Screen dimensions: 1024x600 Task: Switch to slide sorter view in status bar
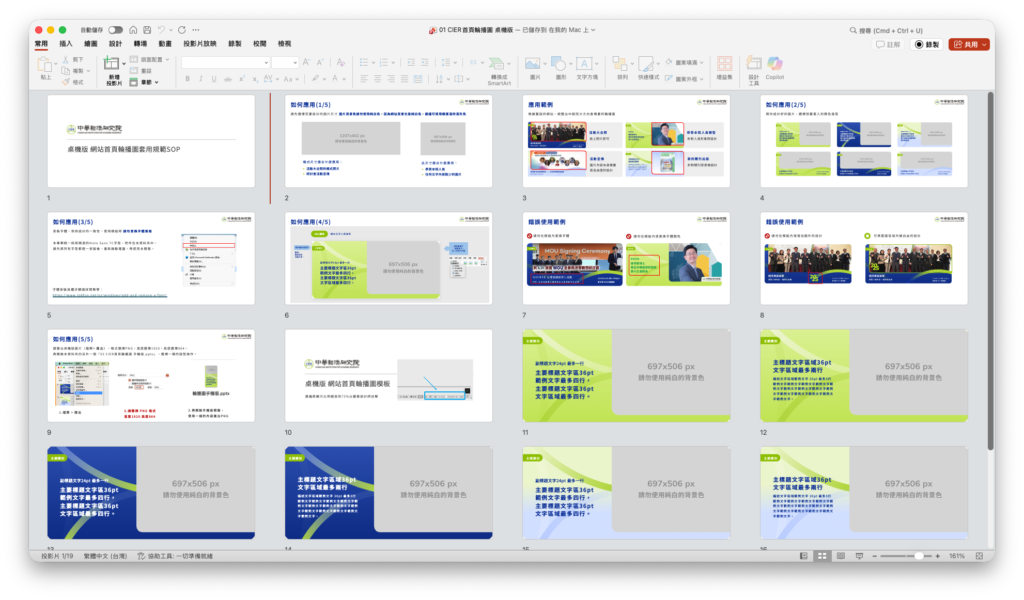click(821, 555)
